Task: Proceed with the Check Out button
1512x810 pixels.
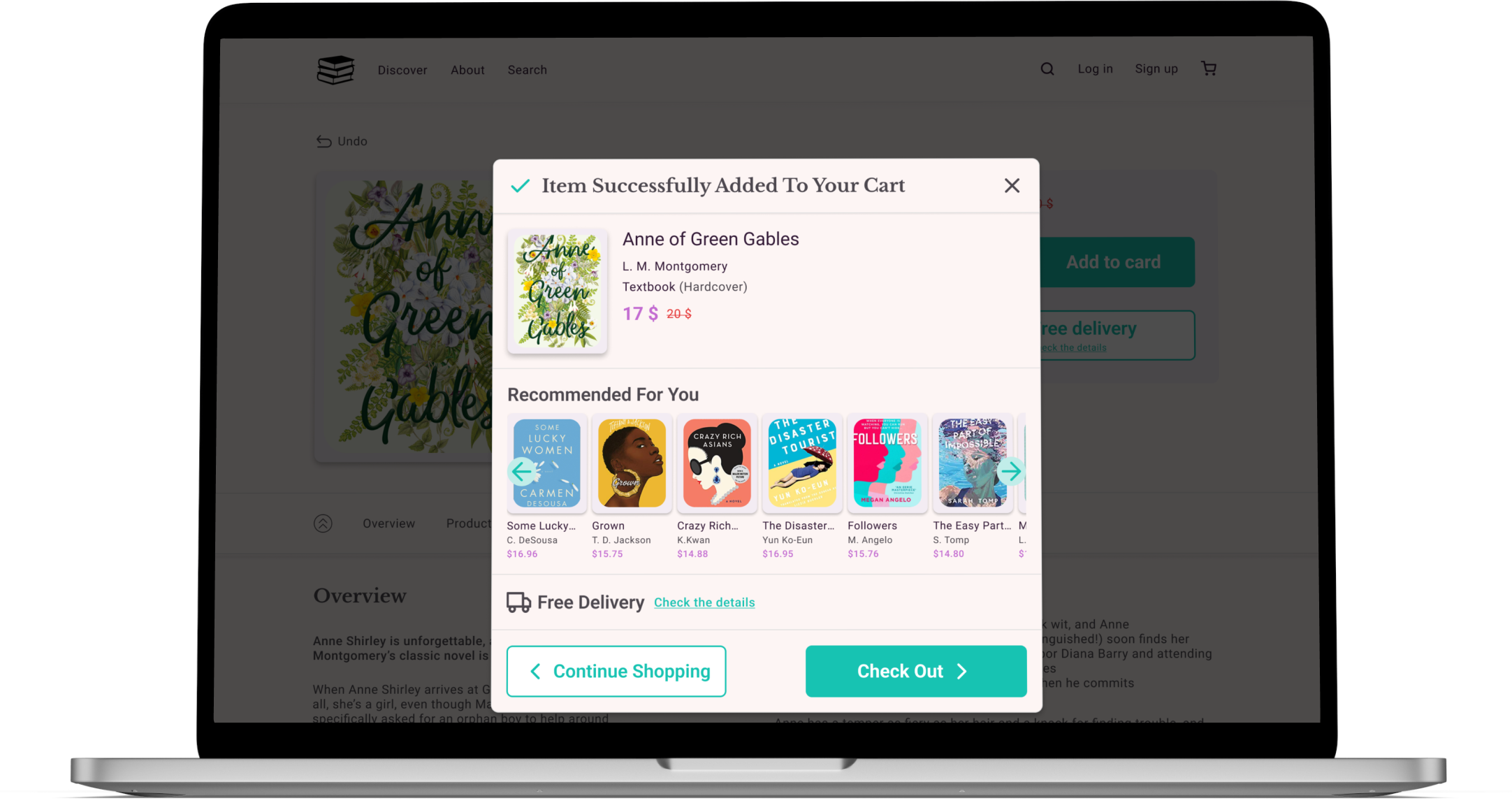Action: coord(916,671)
